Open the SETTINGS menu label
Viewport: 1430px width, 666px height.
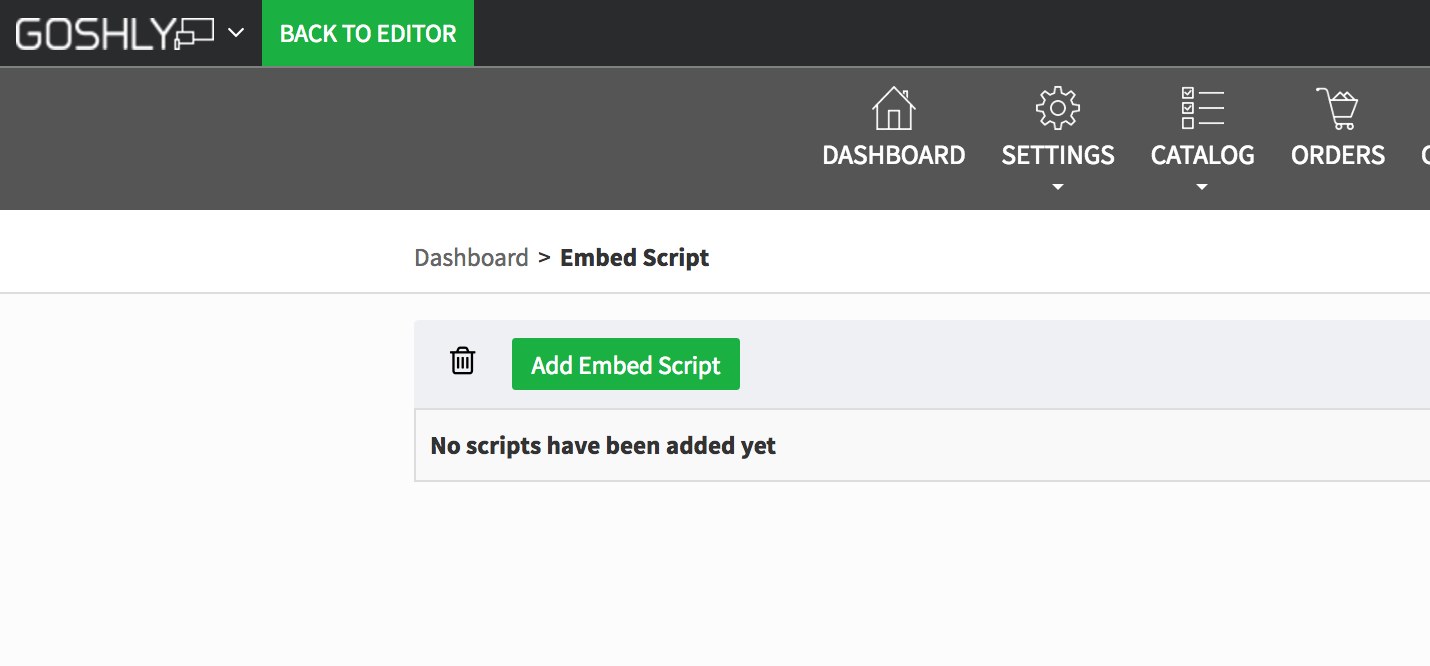click(x=1057, y=155)
